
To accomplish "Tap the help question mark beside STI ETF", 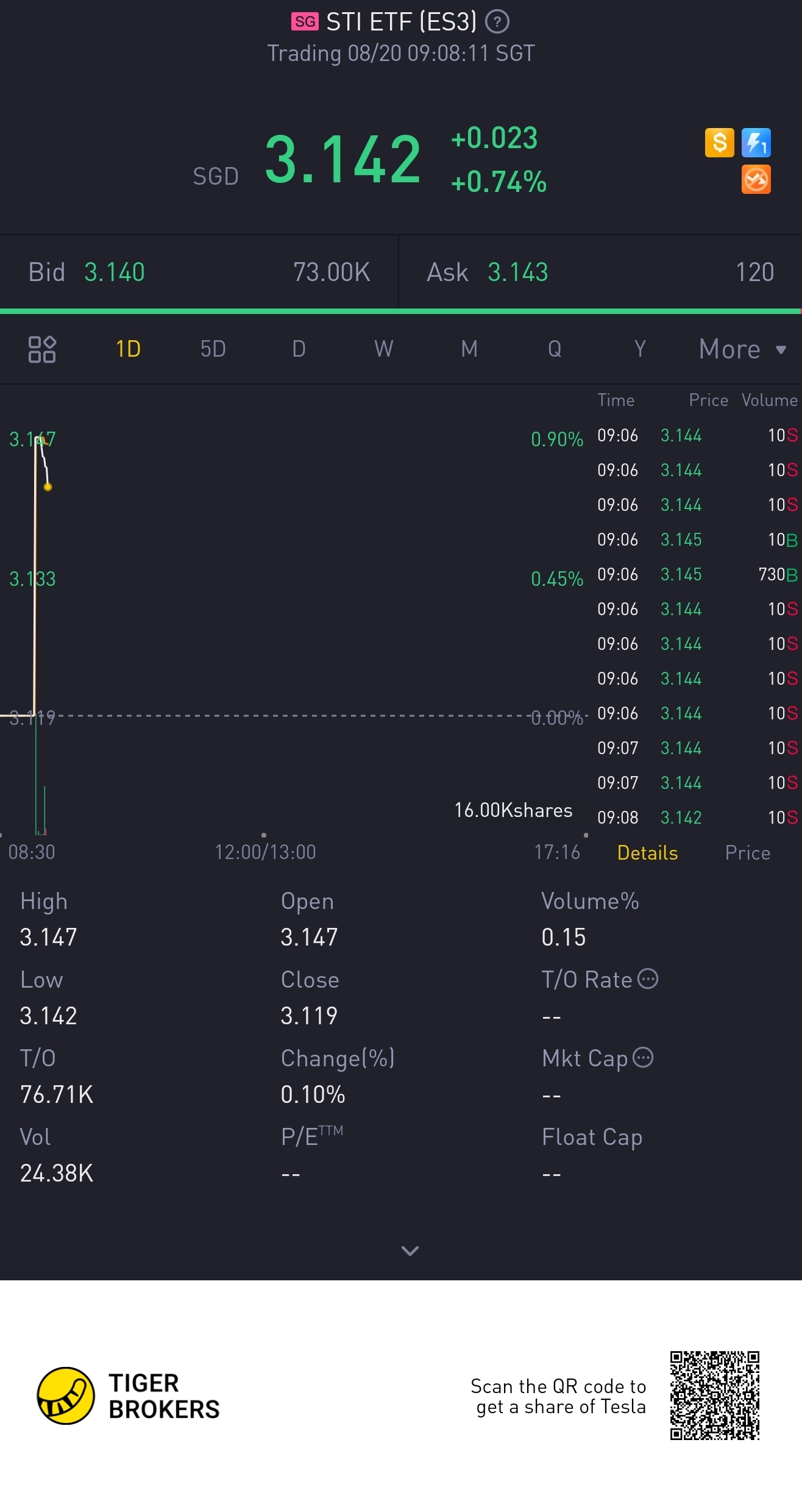I will coord(497,23).
